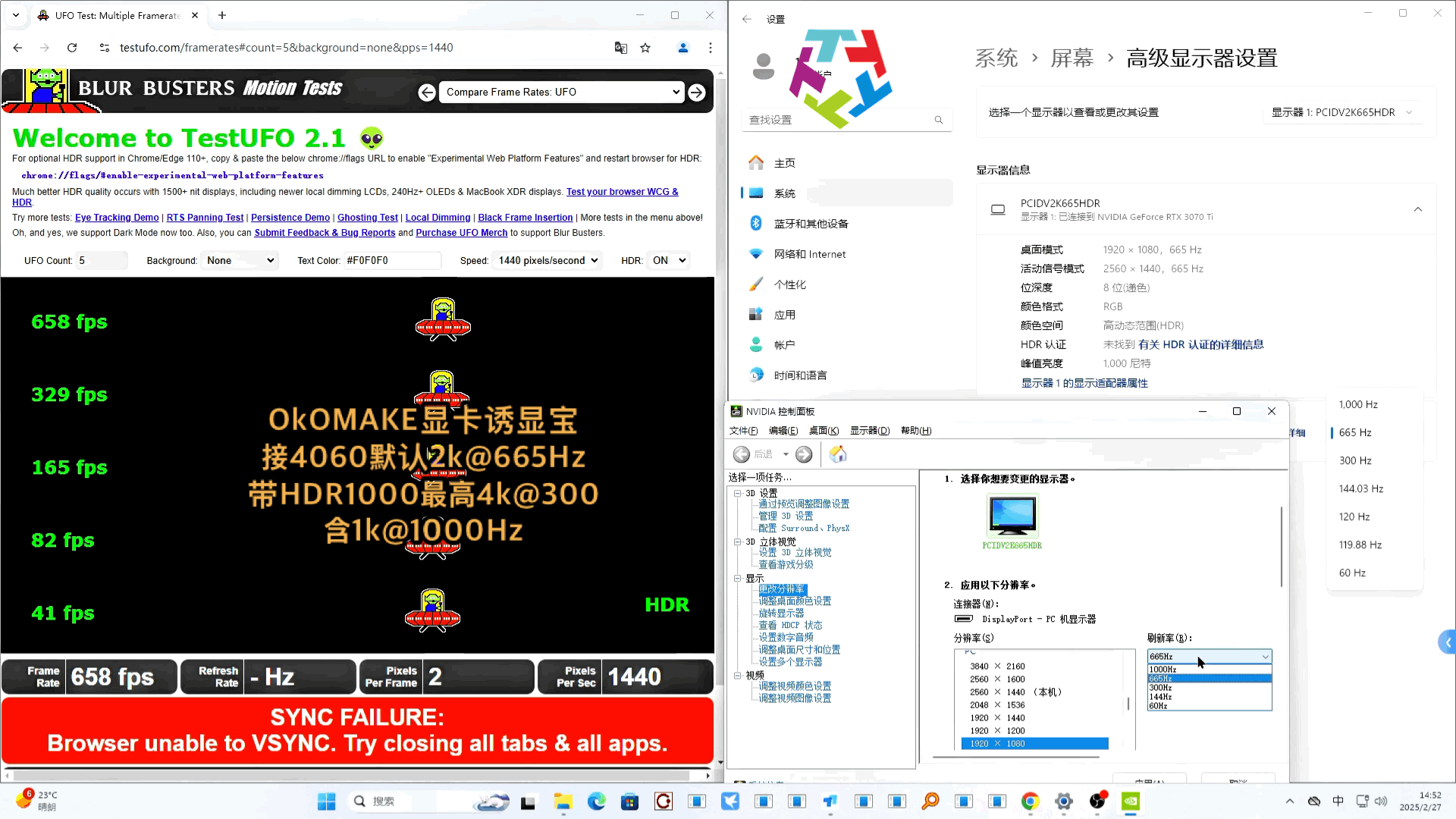The image size is (1456, 819).
Task: Open Microsoft Edge from the taskbar
Action: pyautogui.click(x=597, y=802)
